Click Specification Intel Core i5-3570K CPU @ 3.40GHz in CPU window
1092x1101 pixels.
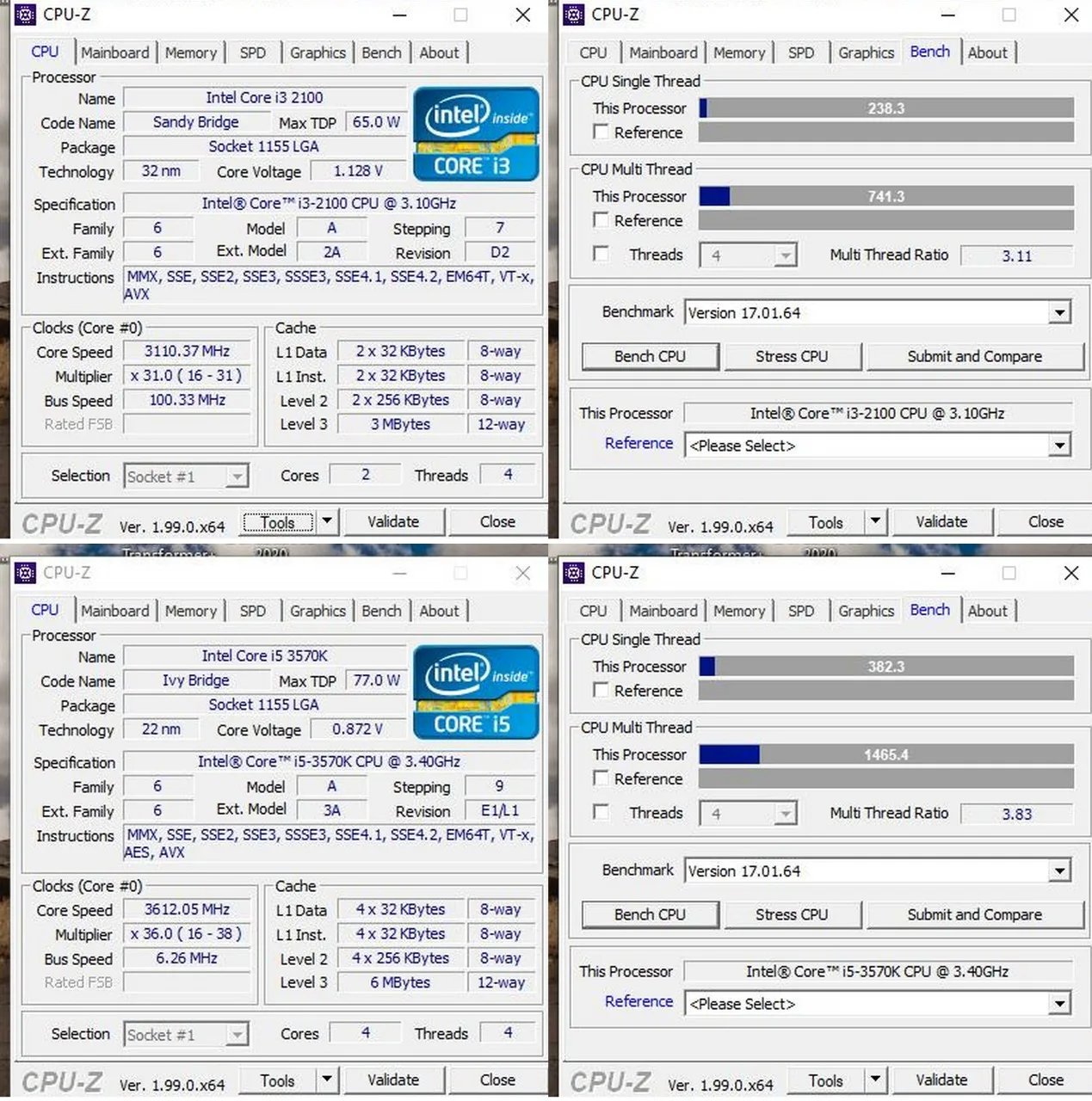click(x=329, y=762)
